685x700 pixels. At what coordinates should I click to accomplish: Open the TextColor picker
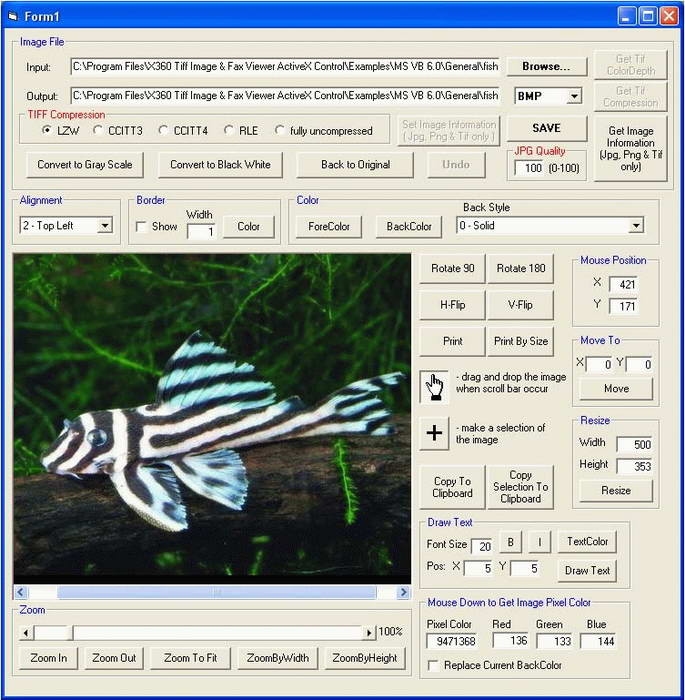(x=587, y=542)
